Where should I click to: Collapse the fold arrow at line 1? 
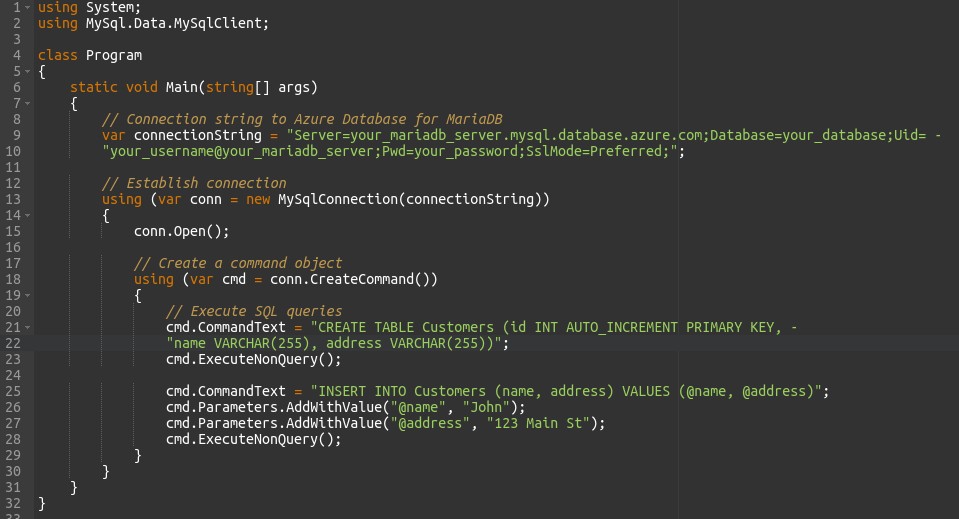tap(27, 8)
